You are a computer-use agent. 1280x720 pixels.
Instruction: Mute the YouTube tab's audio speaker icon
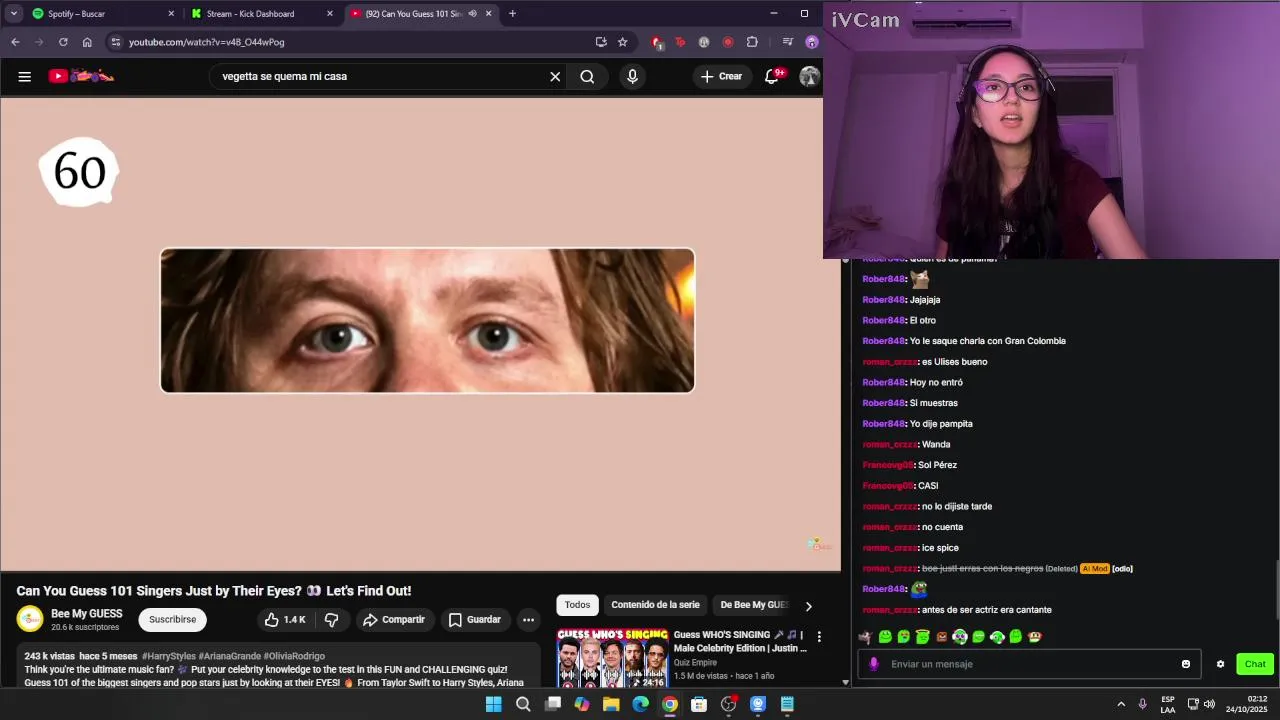pyautogui.click(x=473, y=14)
